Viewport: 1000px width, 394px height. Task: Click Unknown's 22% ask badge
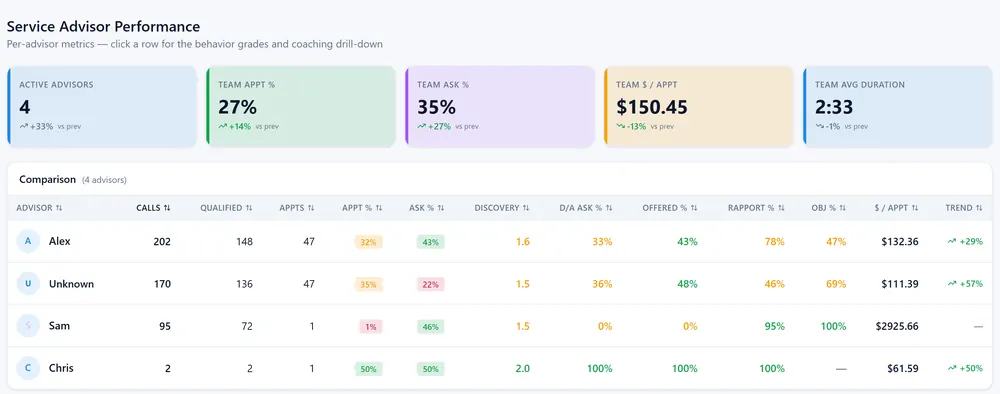pos(430,284)
